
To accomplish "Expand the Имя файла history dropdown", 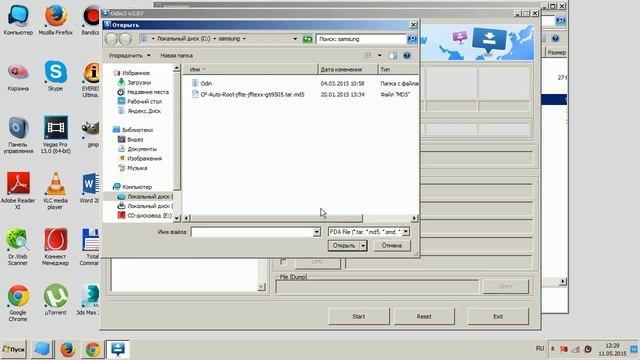I will click(317, 232).
